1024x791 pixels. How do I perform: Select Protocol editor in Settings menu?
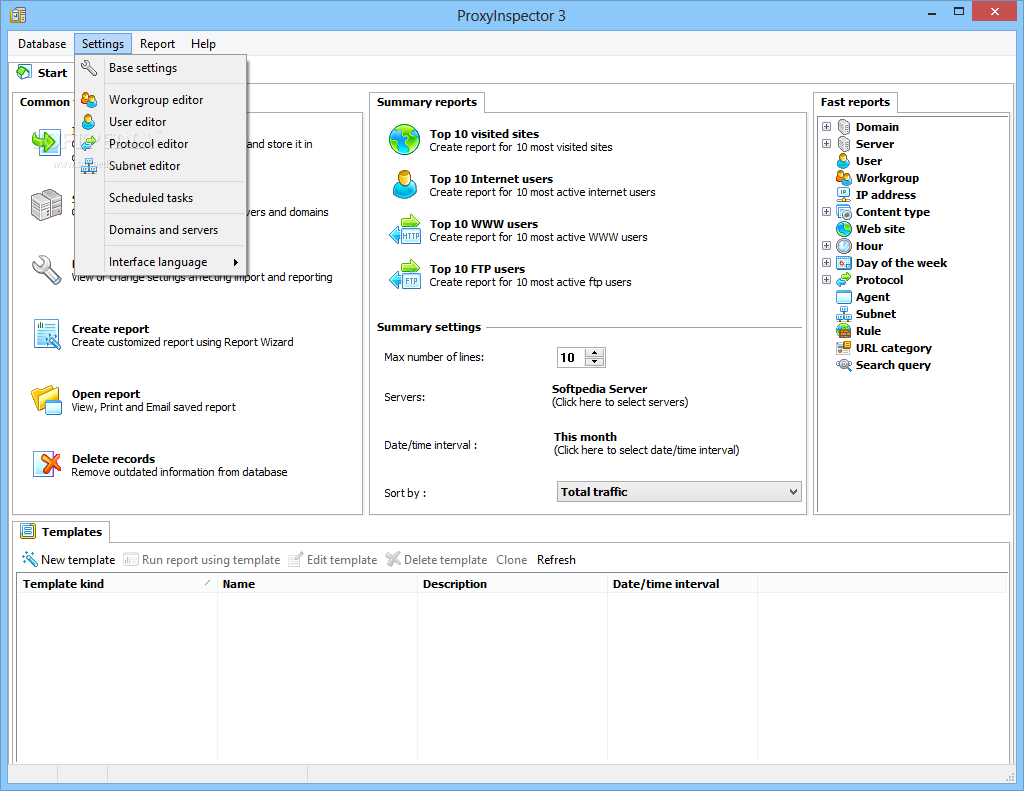coord(161,144)
